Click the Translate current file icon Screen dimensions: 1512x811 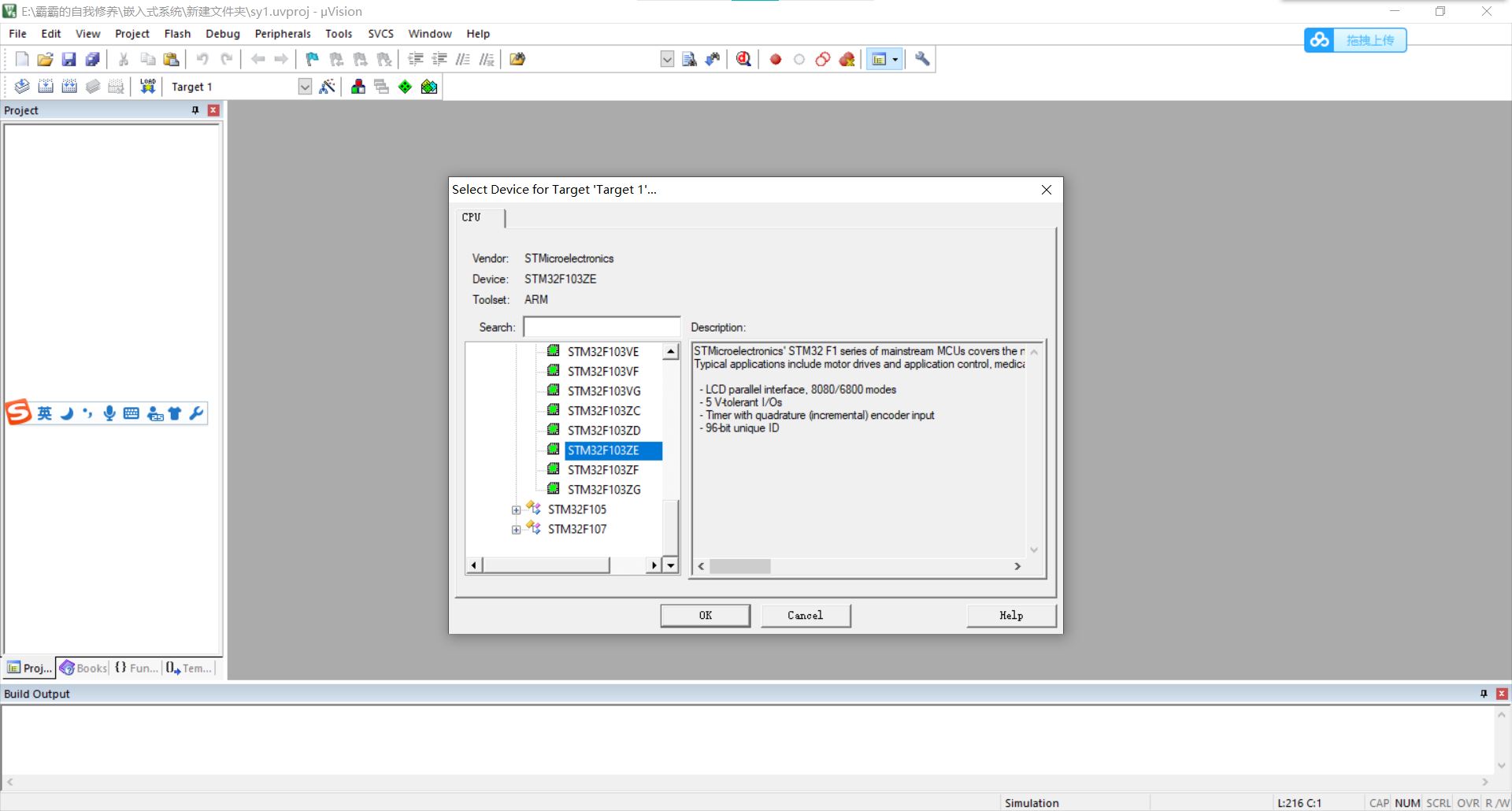pos(22,87)
